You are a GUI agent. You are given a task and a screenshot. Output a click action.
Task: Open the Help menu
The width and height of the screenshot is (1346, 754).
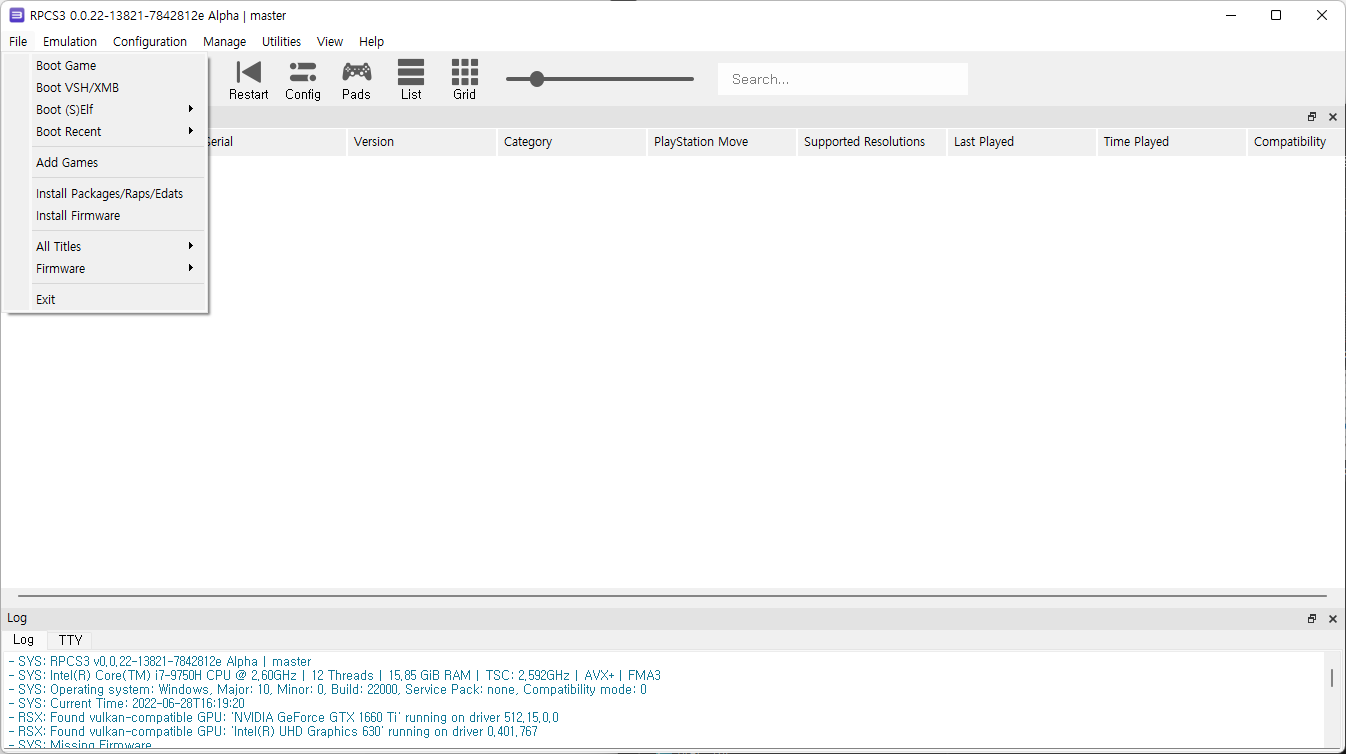[371, 42]
